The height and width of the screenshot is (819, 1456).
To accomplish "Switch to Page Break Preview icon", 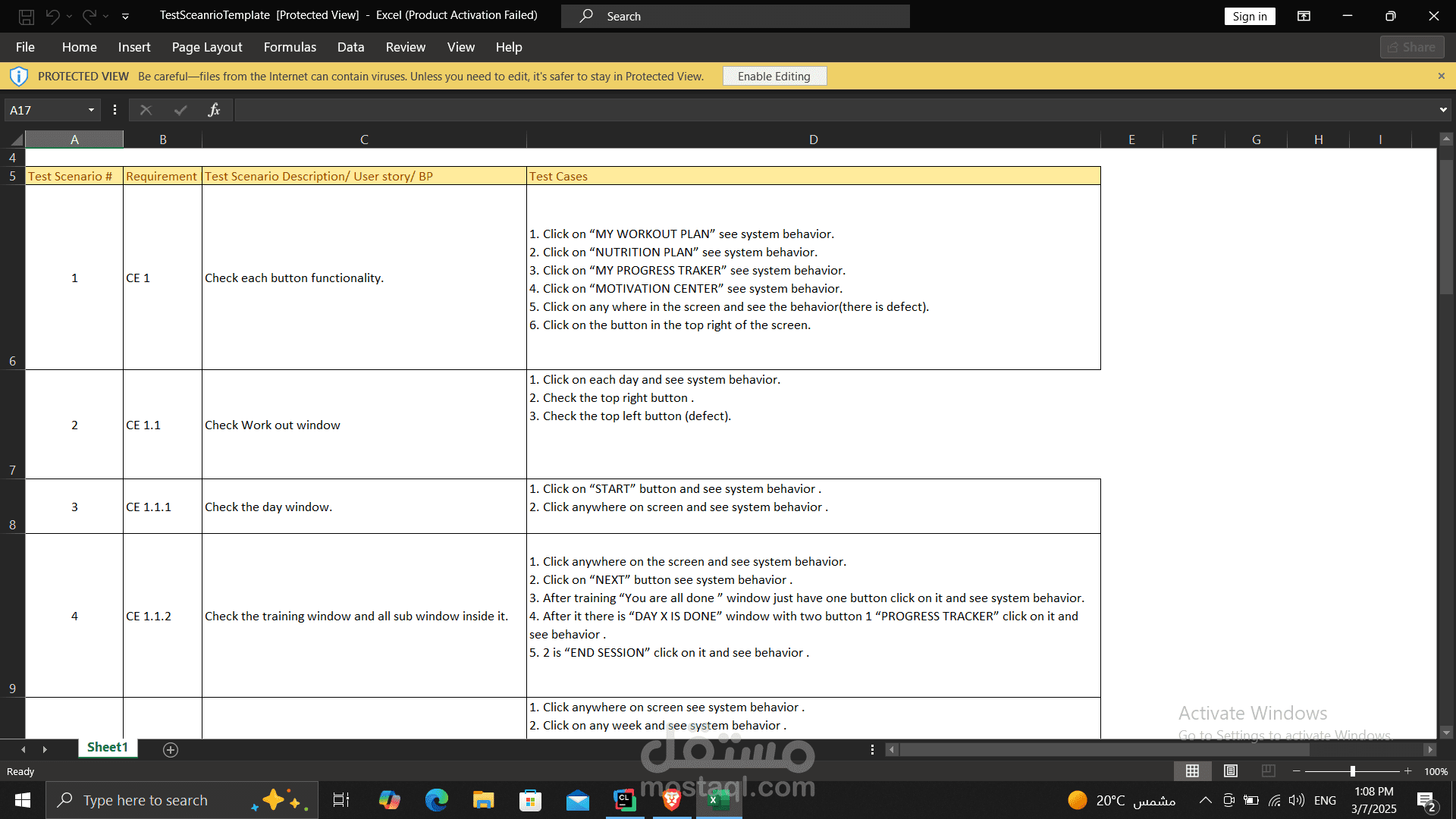I will click(x=1268, y=771).
